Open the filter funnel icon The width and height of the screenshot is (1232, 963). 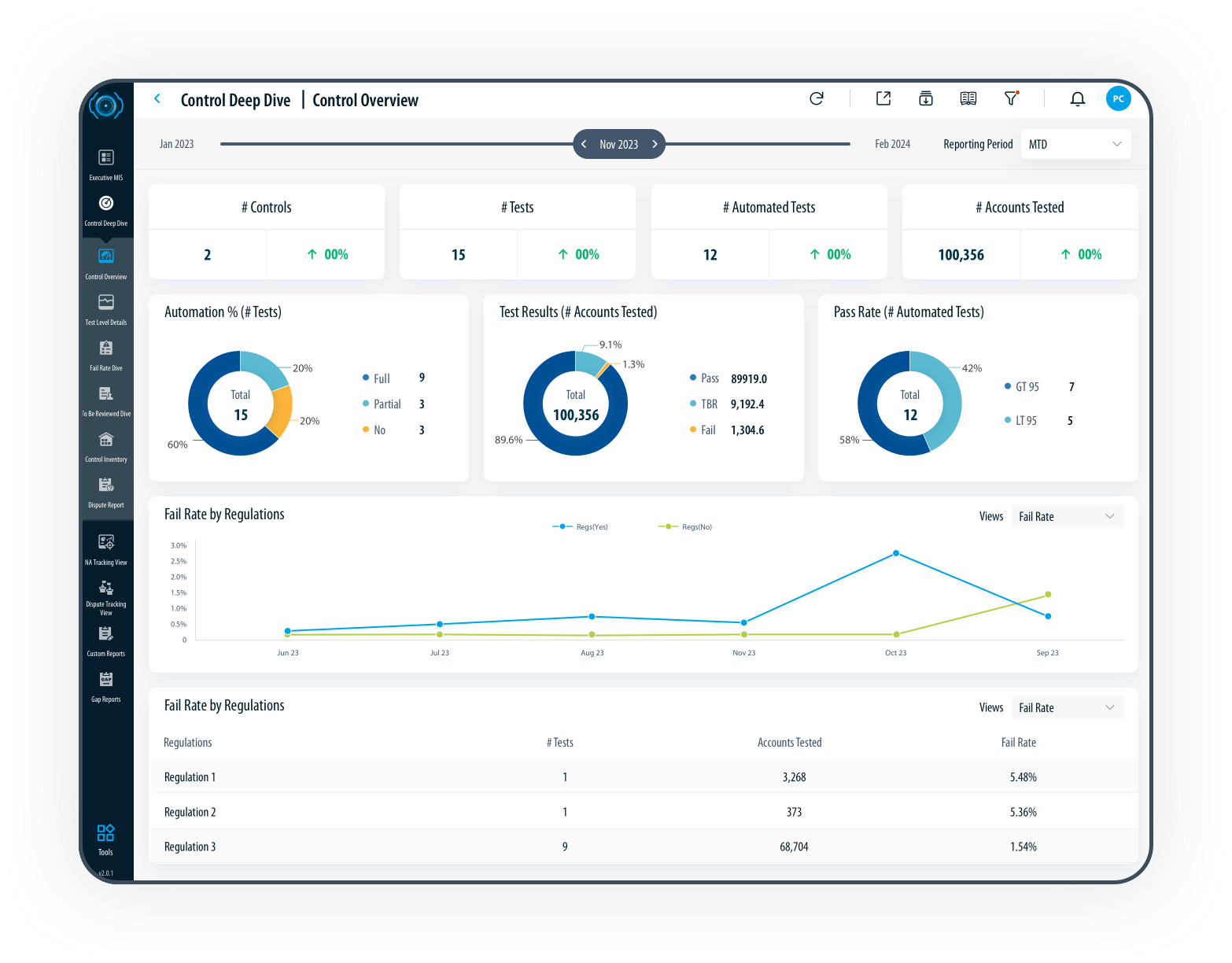1011,98
